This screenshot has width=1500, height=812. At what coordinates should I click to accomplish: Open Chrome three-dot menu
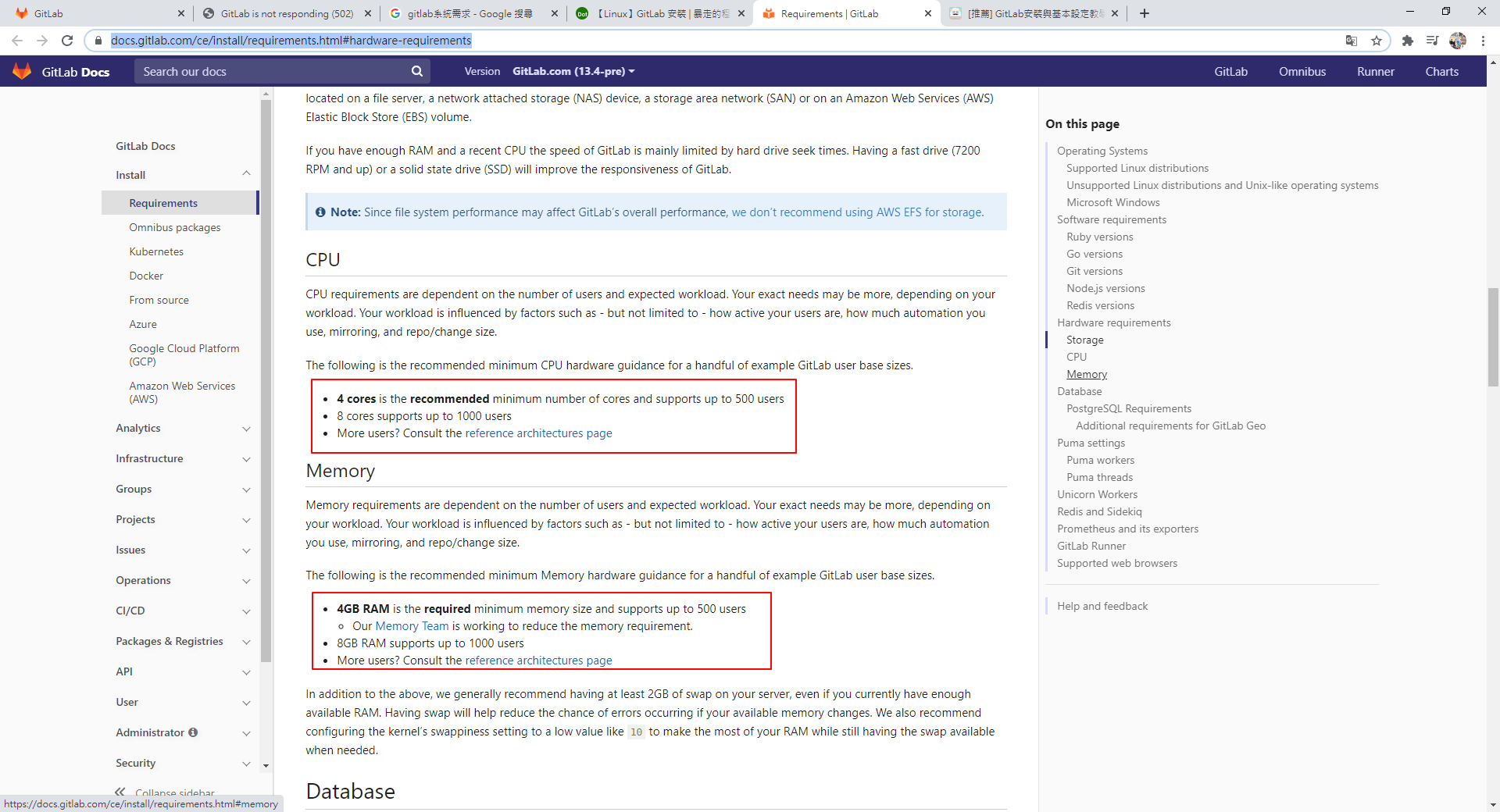pos(1483,41)
